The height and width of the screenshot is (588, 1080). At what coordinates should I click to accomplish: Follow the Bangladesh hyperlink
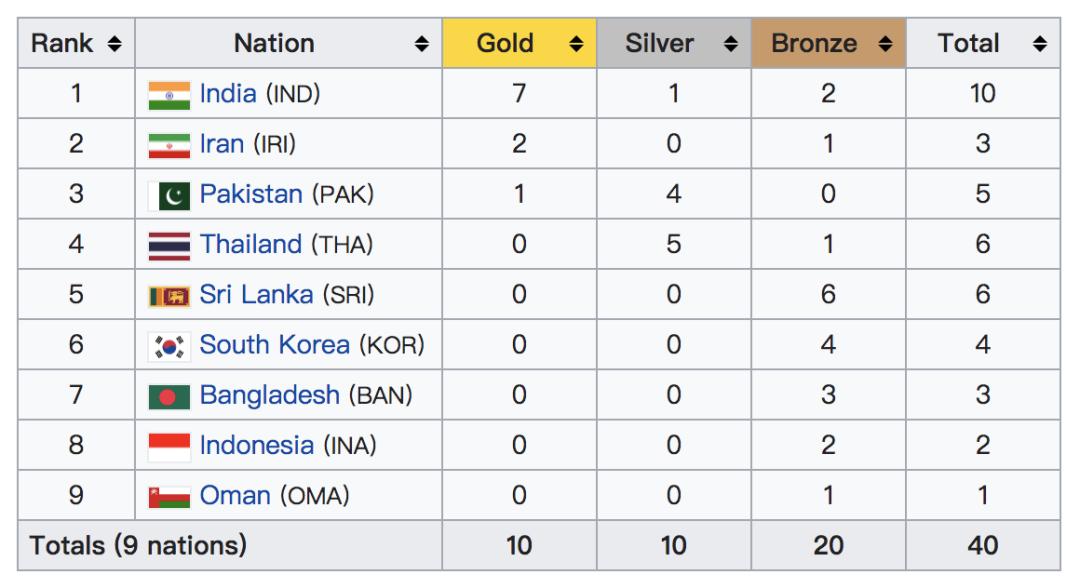point(269,395)
